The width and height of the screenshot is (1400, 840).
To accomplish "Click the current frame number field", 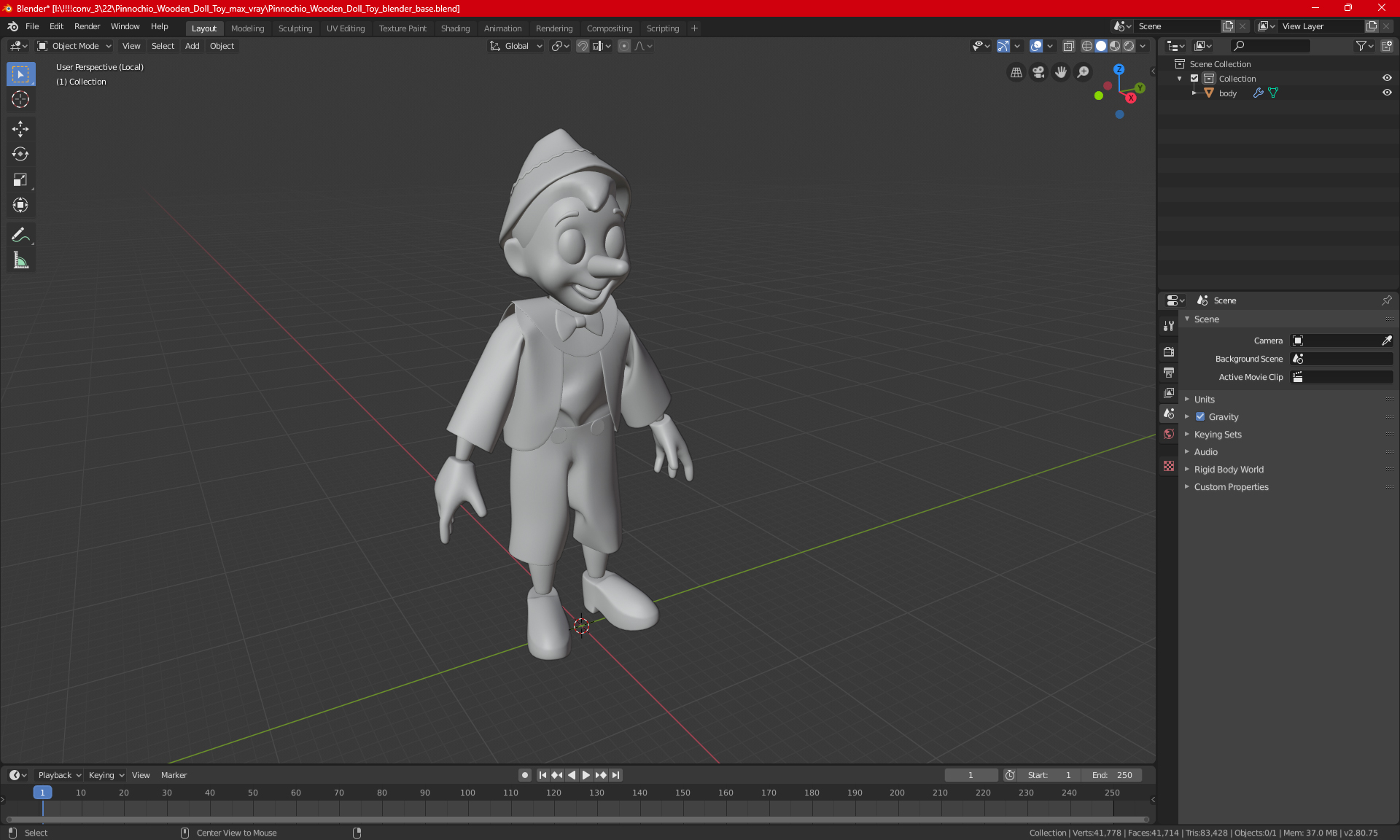I will point(971,775).
